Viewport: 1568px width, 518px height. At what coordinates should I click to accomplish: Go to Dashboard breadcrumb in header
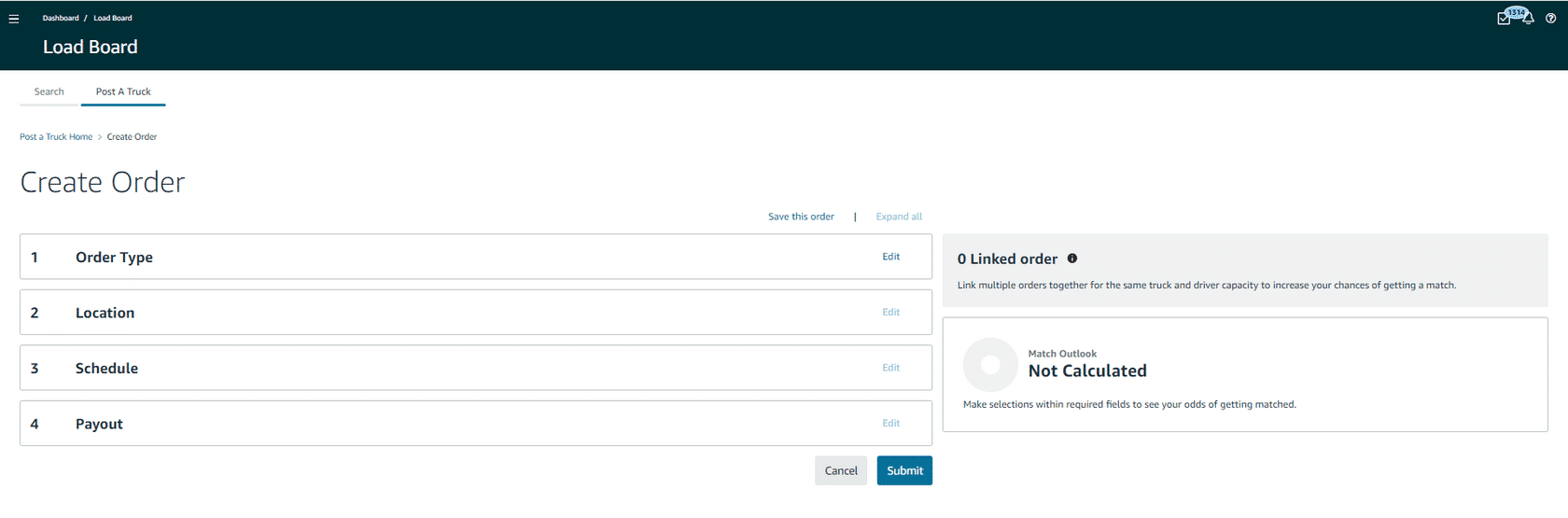point(61,18)
